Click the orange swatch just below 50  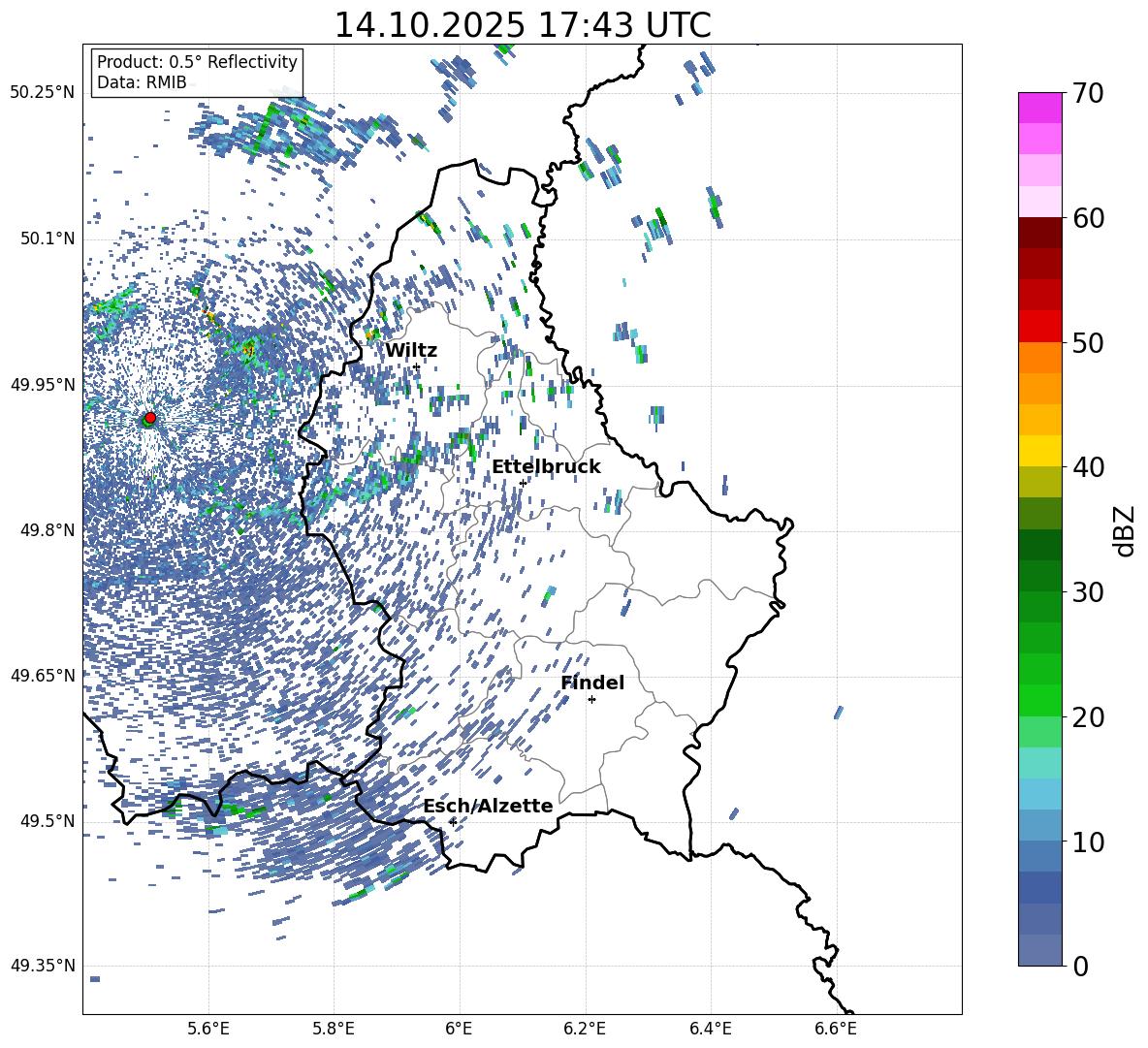pos(1039,358)
